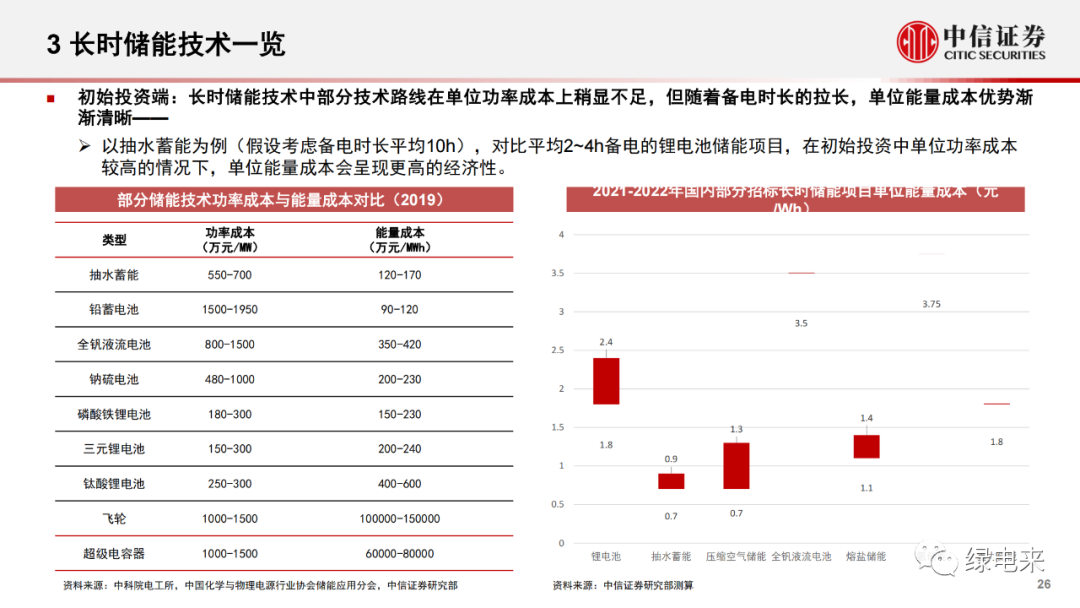Select the slide title 3 长时储能技术一览
1080x608 pixels.
(x=165, y=45)
